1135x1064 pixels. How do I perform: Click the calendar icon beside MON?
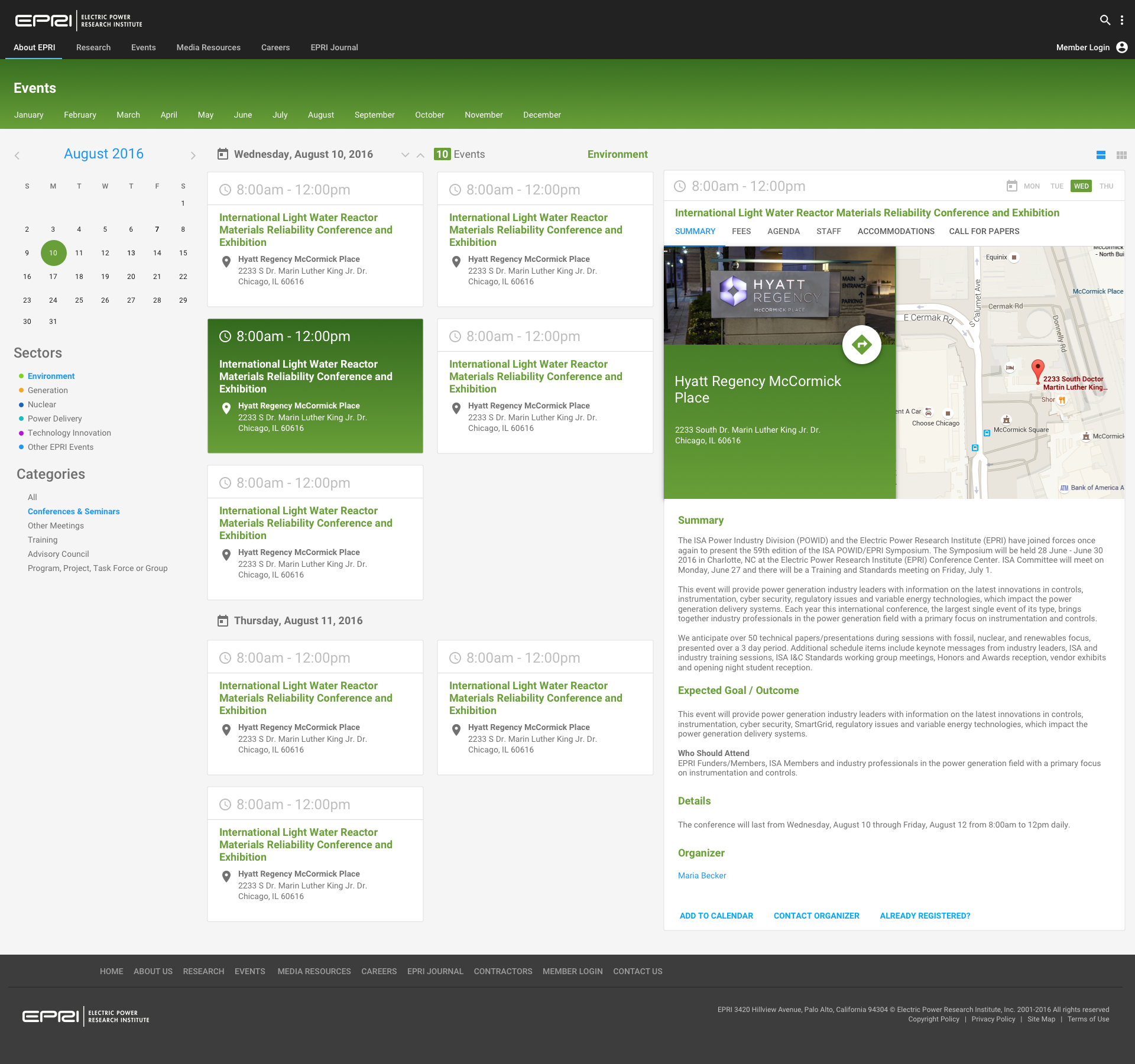1012,186
